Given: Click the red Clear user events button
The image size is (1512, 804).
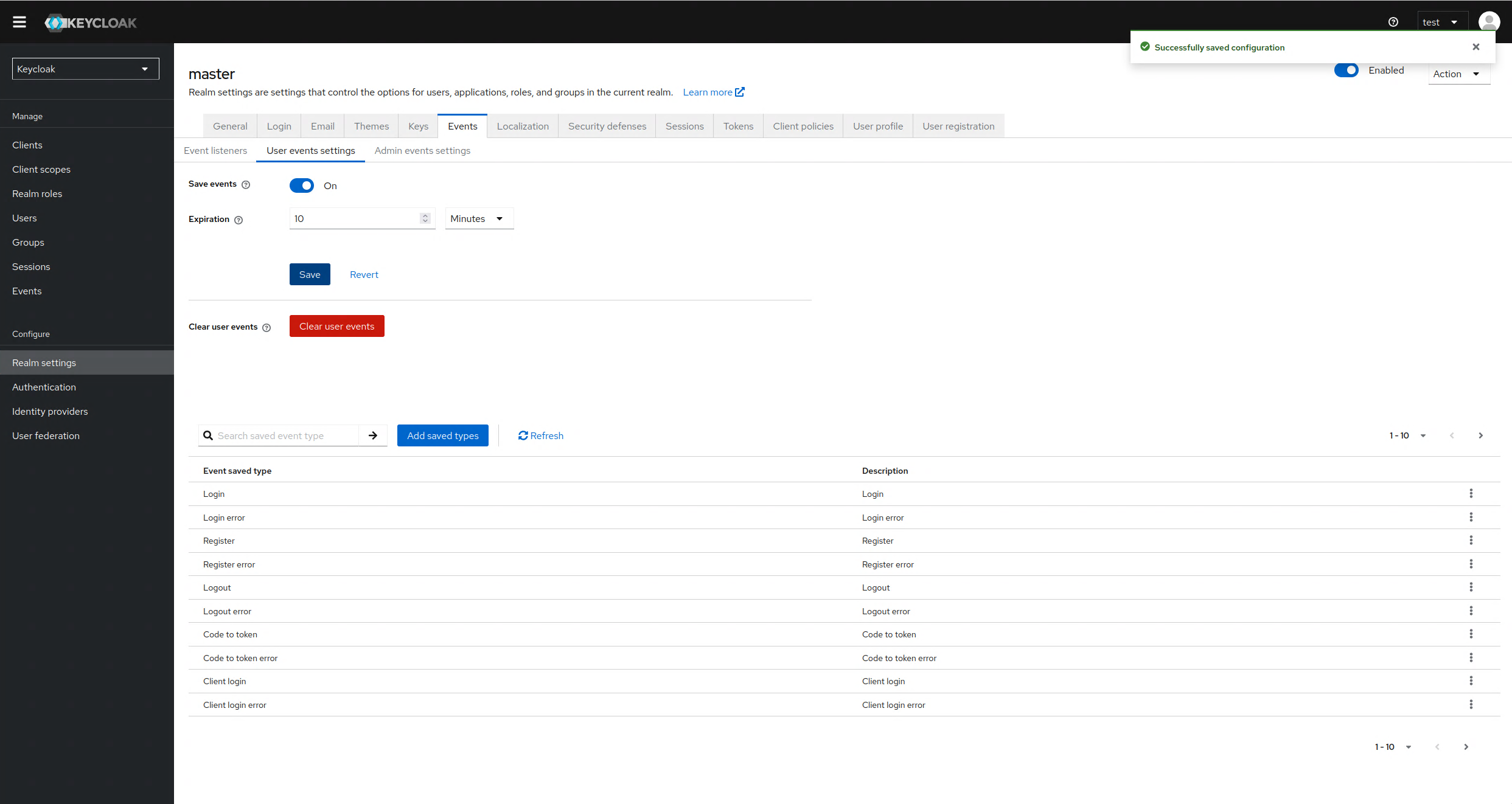Looking at the screenshot, I should [336, 326].
